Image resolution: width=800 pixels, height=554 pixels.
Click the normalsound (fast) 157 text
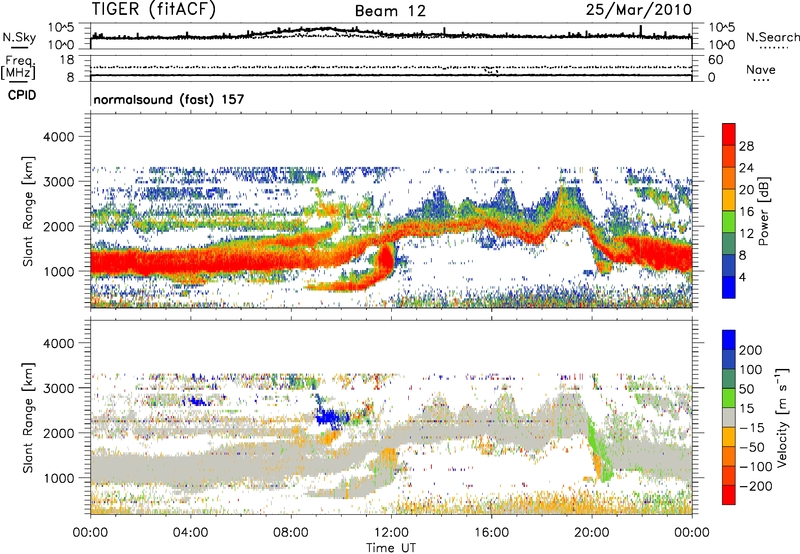coord(169,99)
